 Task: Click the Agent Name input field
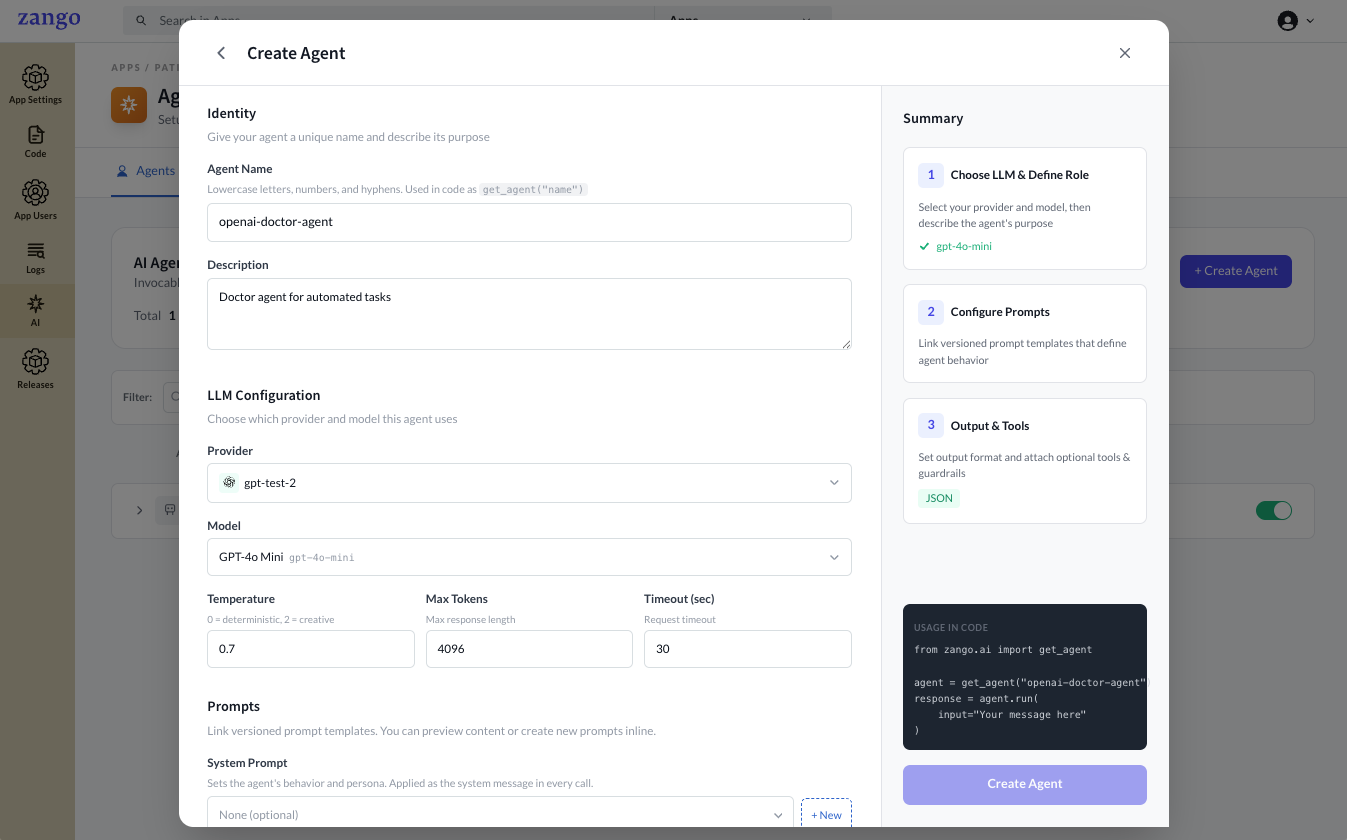529,222
